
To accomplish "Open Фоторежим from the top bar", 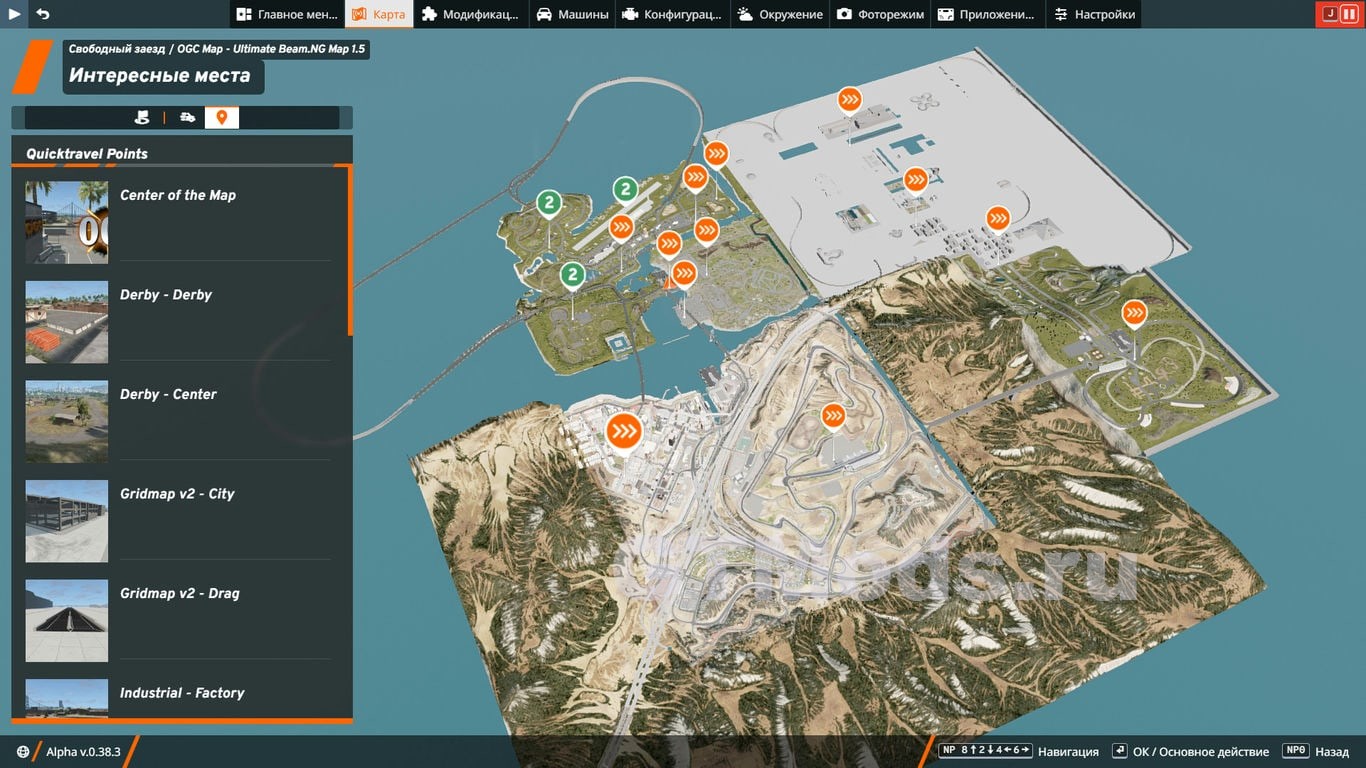I will (881, 14).
